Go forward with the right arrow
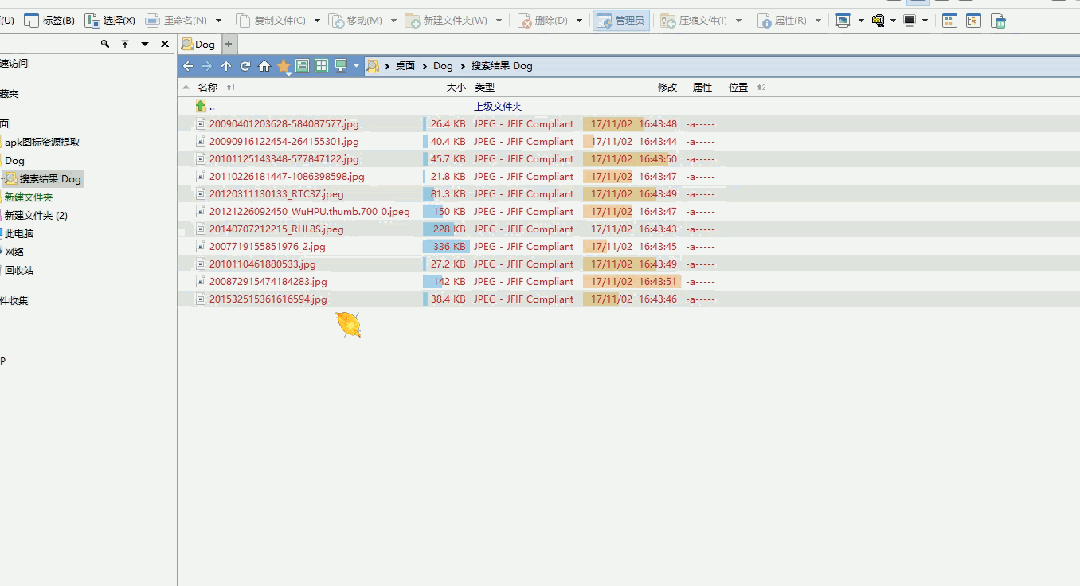This screenshot has height=586, width=1080. coord(207,66)
